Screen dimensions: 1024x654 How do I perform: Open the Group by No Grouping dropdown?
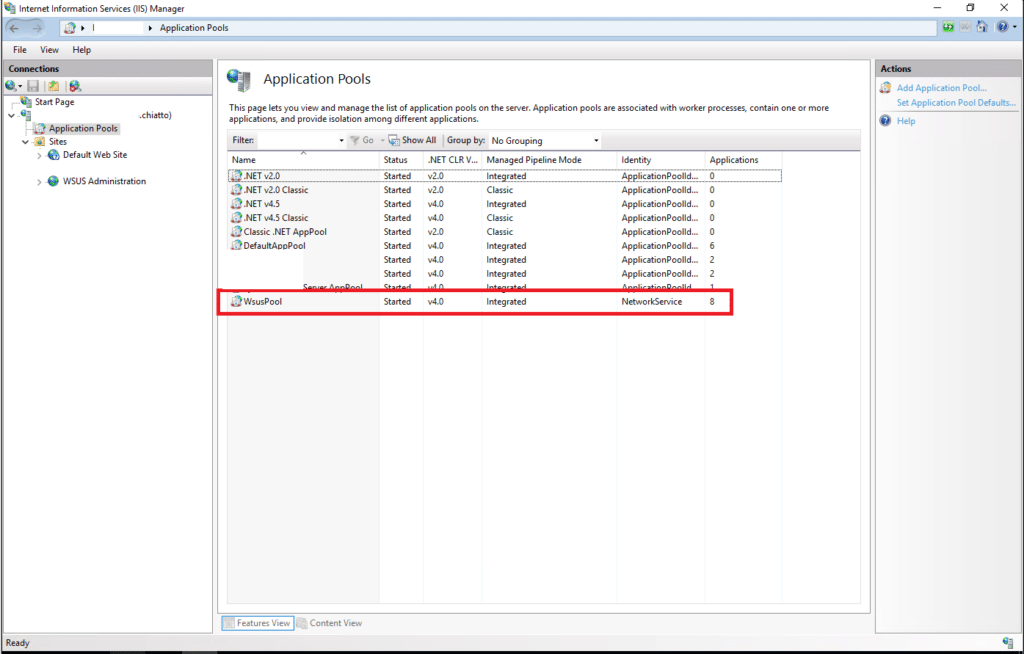click(544, 140)
